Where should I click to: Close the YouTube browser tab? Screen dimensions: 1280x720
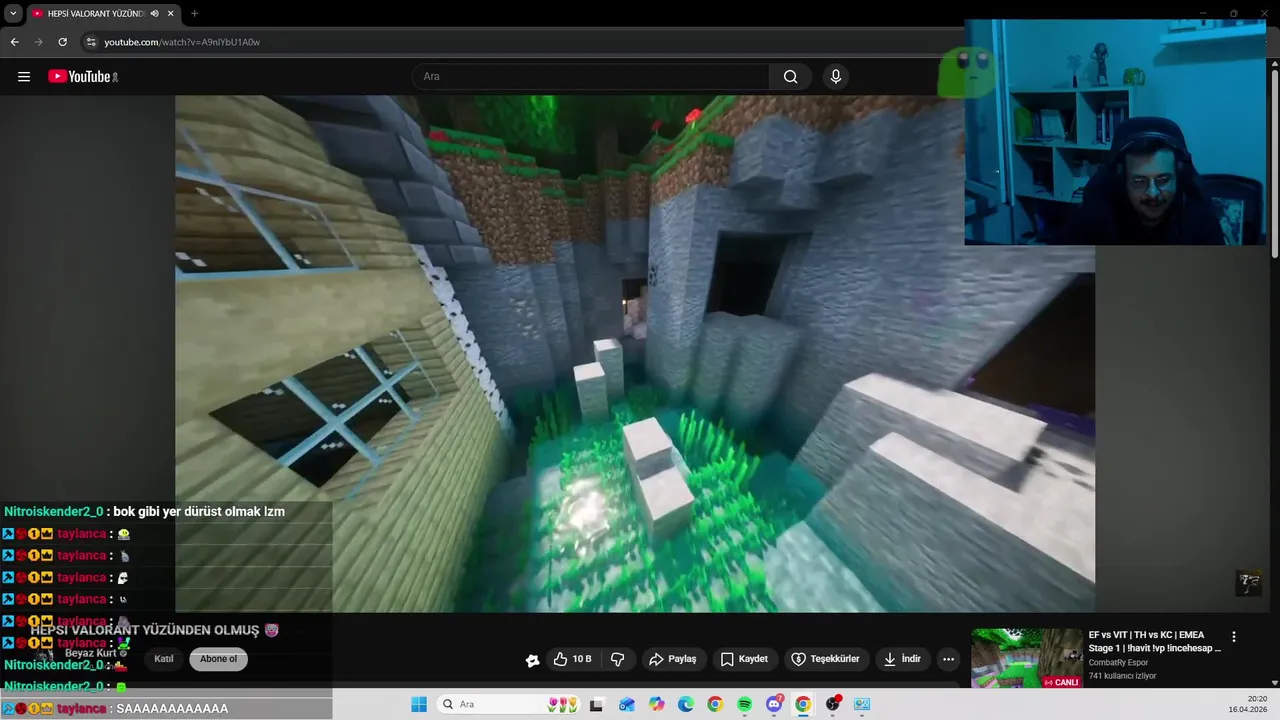coord(170,13)
